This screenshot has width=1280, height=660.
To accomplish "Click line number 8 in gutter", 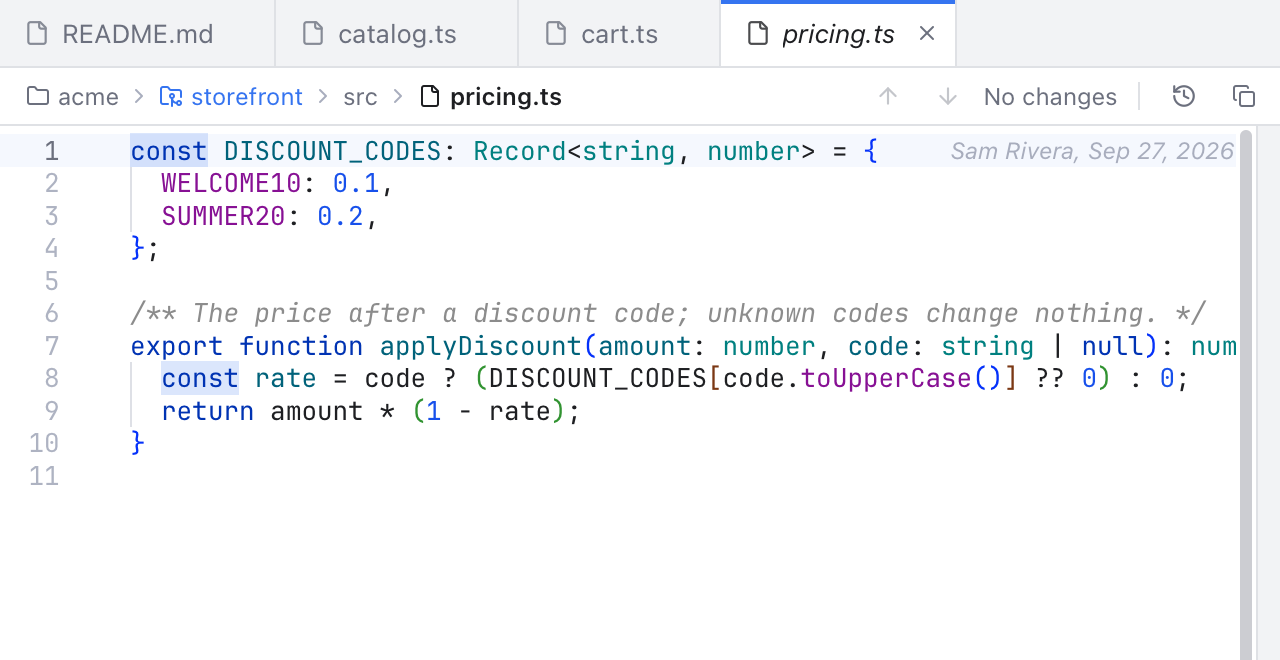I will (x=51, y=378).
